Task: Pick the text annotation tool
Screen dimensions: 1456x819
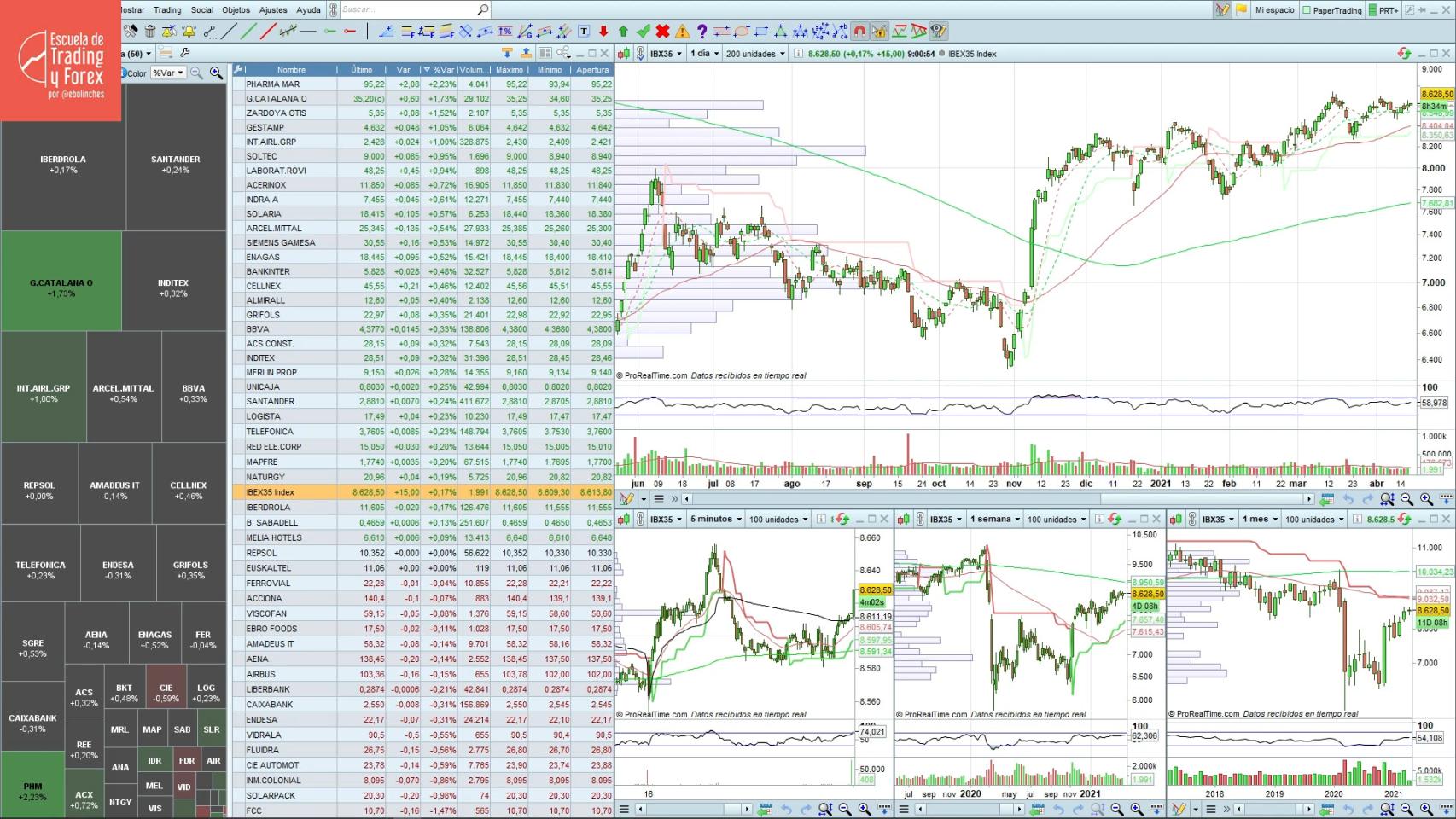Action: pos(584,32)
